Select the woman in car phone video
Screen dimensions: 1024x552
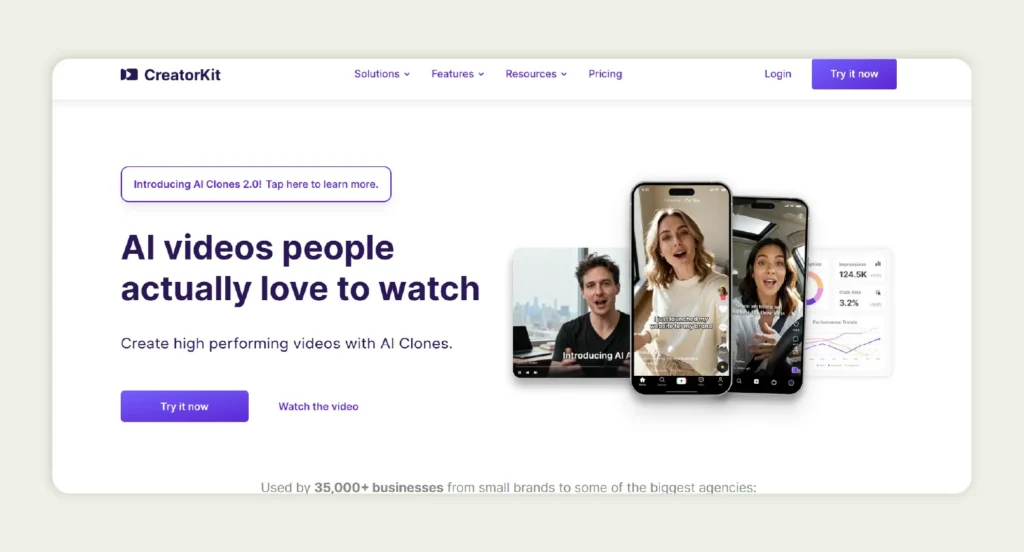point(769,295)
